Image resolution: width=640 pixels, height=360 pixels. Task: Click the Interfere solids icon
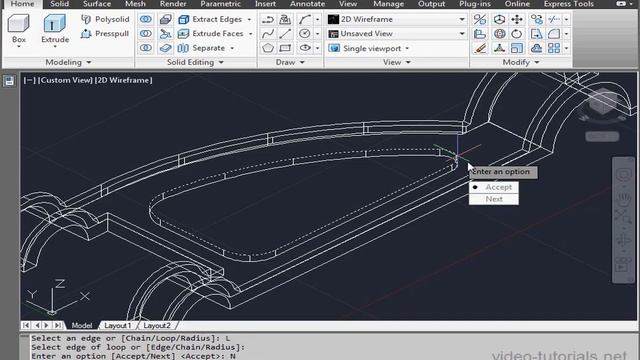[165, 19]
